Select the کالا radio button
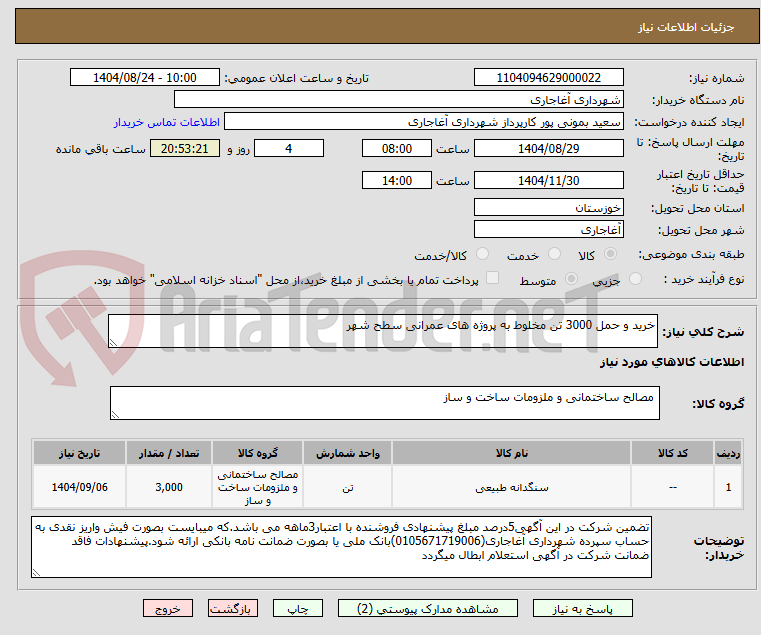The height and width of the screenshot is (635, 761). [x=611, y=254]
